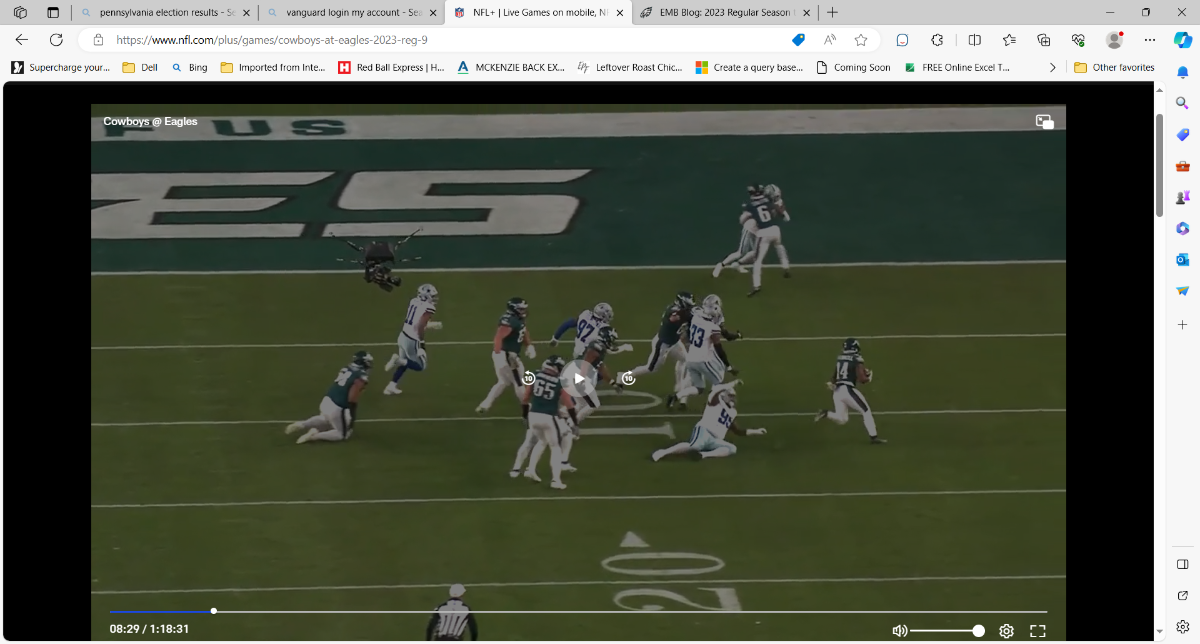
Task: Open browser Settings and more menu
Action: click(x=1147, y=40)
